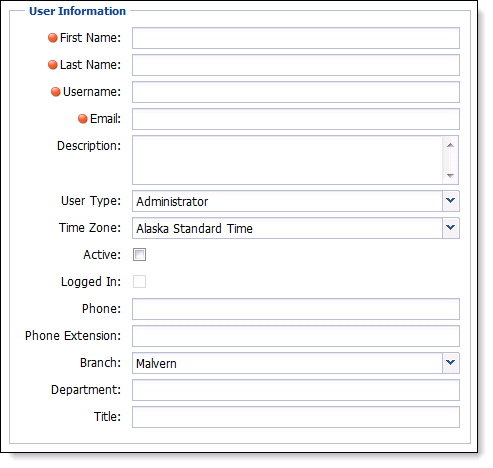493x468 pixels.
Task: Click the red required icon beside Email
Action: pyautogui.click(x=83, y=119)
